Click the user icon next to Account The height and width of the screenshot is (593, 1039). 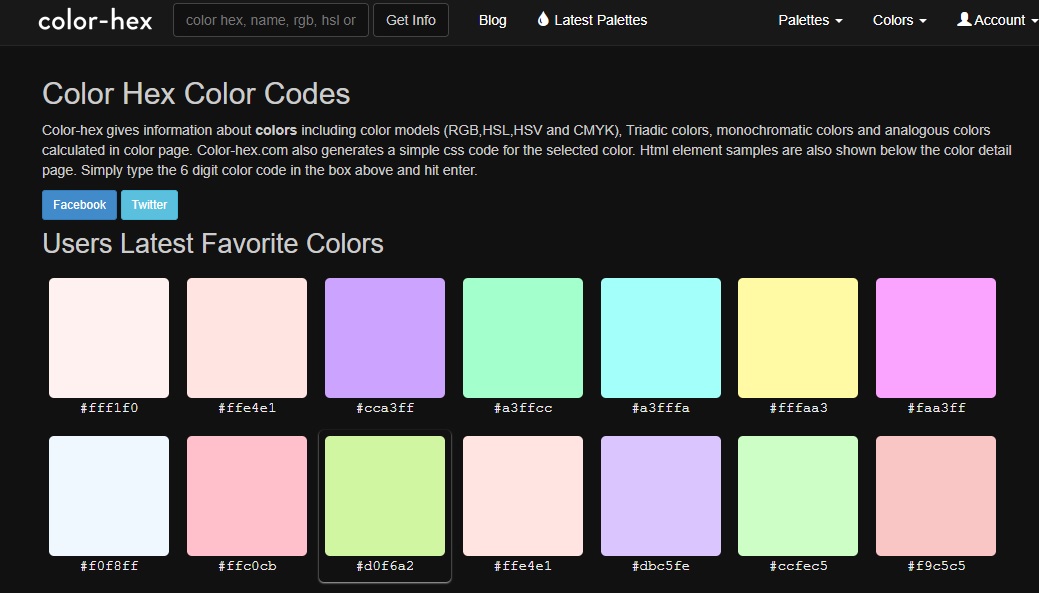point(962,19)
